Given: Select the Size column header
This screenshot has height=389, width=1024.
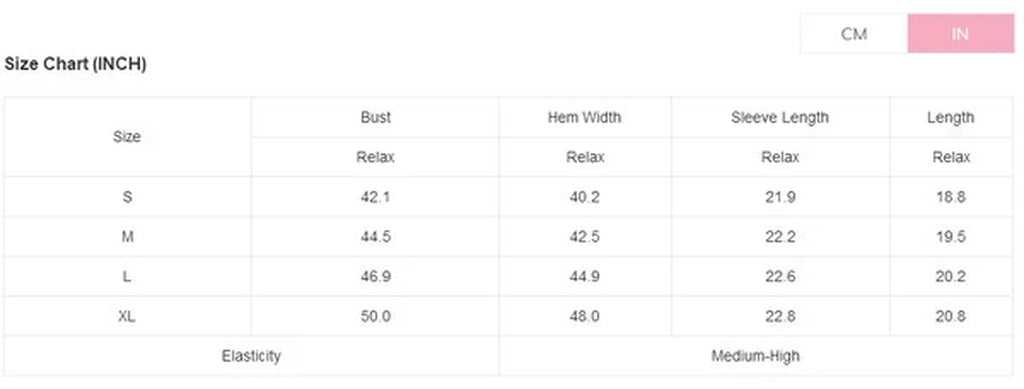Looking at the screenshot, I should click(x=127, y=137).
